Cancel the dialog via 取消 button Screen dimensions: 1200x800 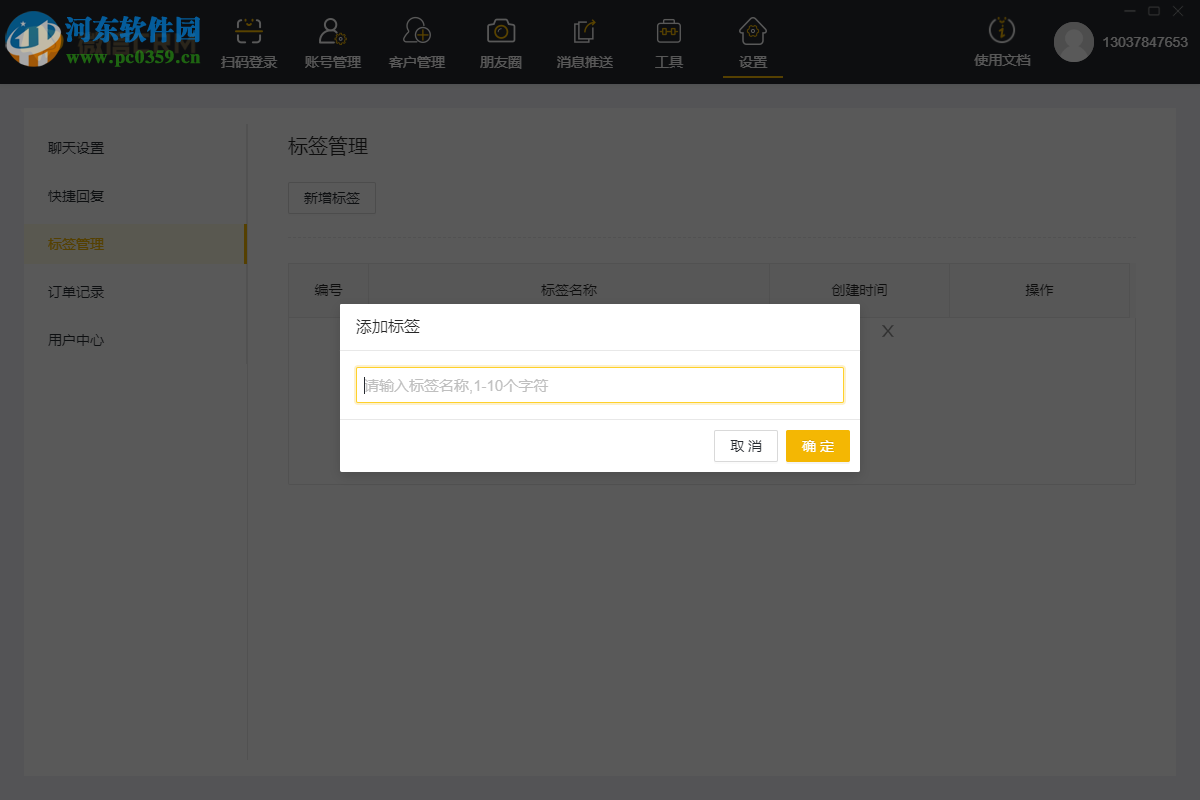coord(745,446)
